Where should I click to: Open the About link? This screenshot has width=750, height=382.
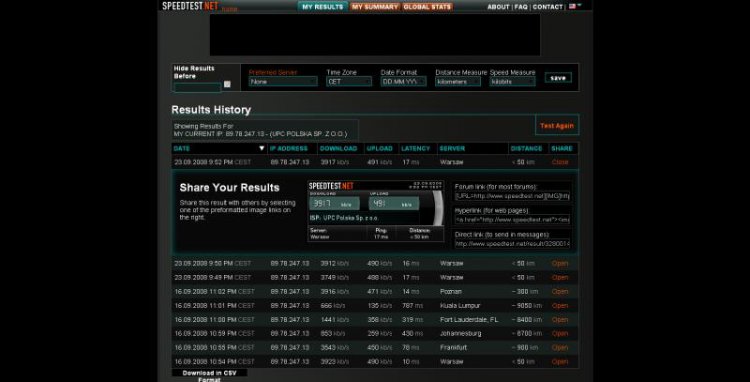click(x=498, y=7)
